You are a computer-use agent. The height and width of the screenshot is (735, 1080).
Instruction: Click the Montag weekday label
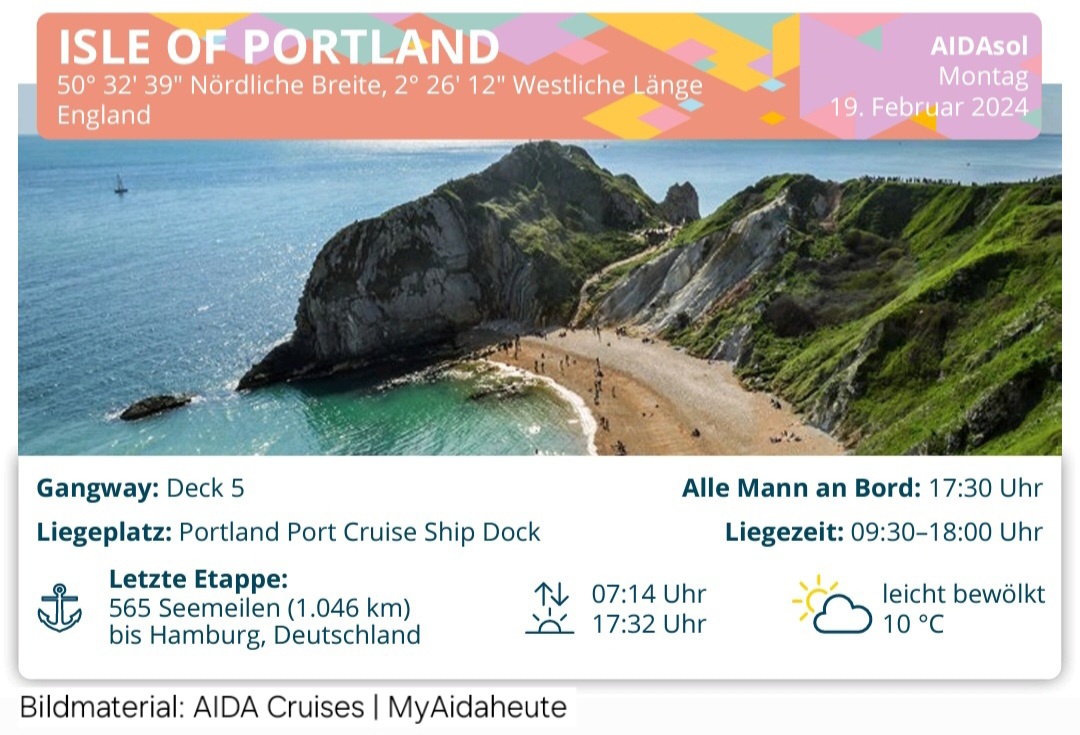pos(984,76)
